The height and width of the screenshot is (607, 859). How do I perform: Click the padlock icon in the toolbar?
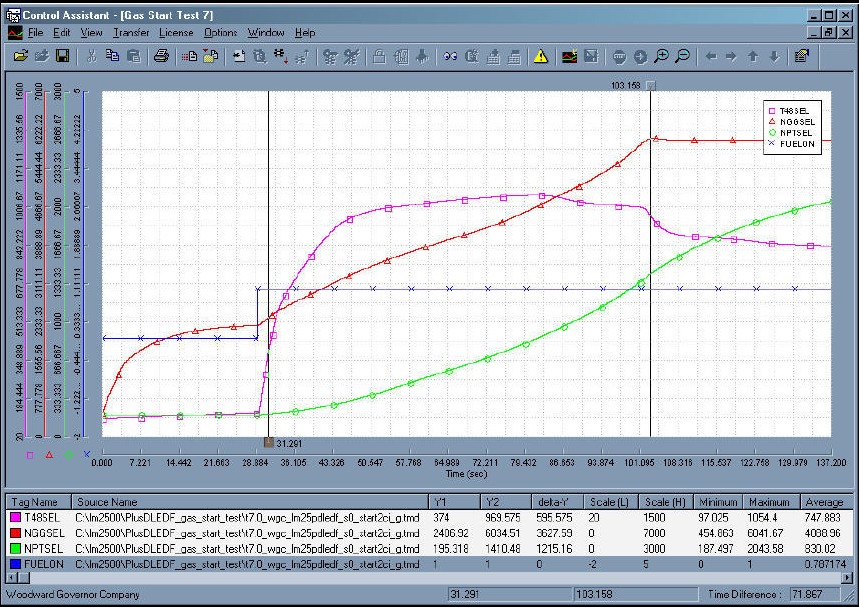[x=379, y=56]
